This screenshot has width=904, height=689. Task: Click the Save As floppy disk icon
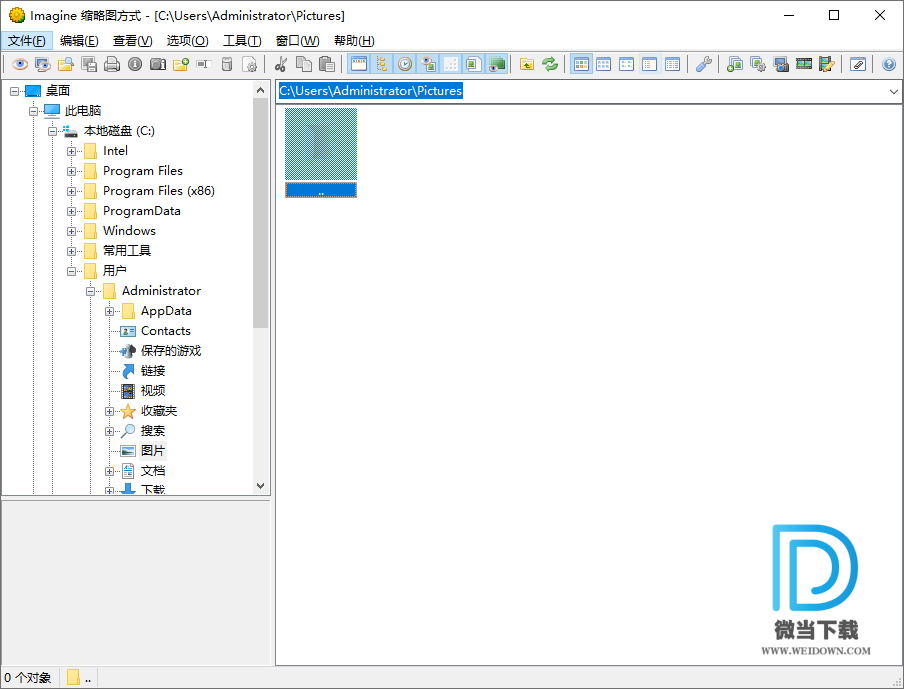[x=89, y=64]
